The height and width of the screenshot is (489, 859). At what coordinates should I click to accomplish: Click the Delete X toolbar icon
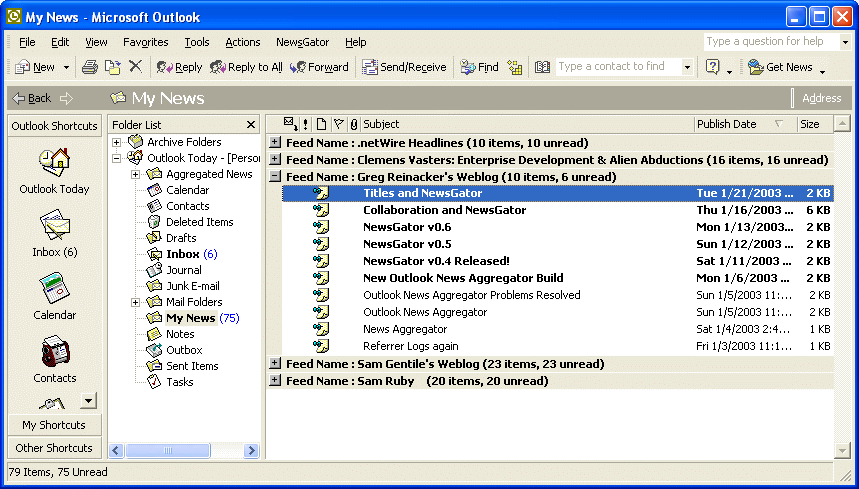(135, 66)
